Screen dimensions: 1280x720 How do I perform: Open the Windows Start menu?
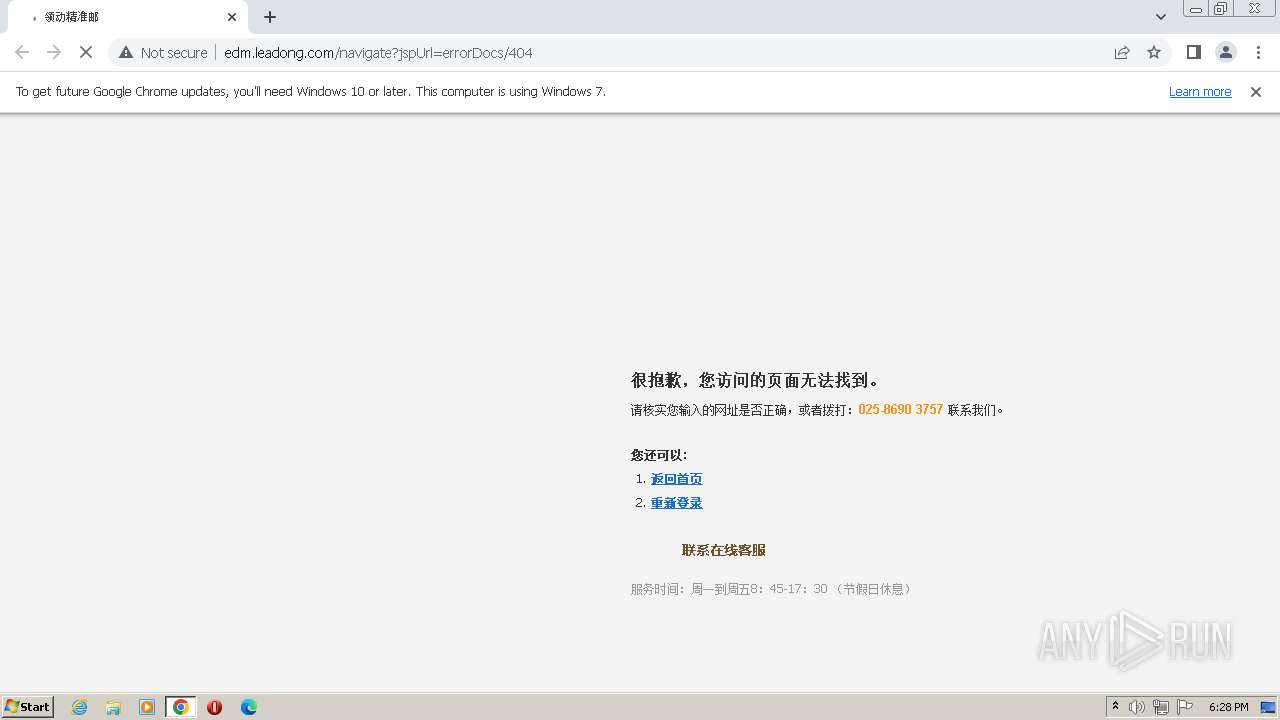(28, 706)
